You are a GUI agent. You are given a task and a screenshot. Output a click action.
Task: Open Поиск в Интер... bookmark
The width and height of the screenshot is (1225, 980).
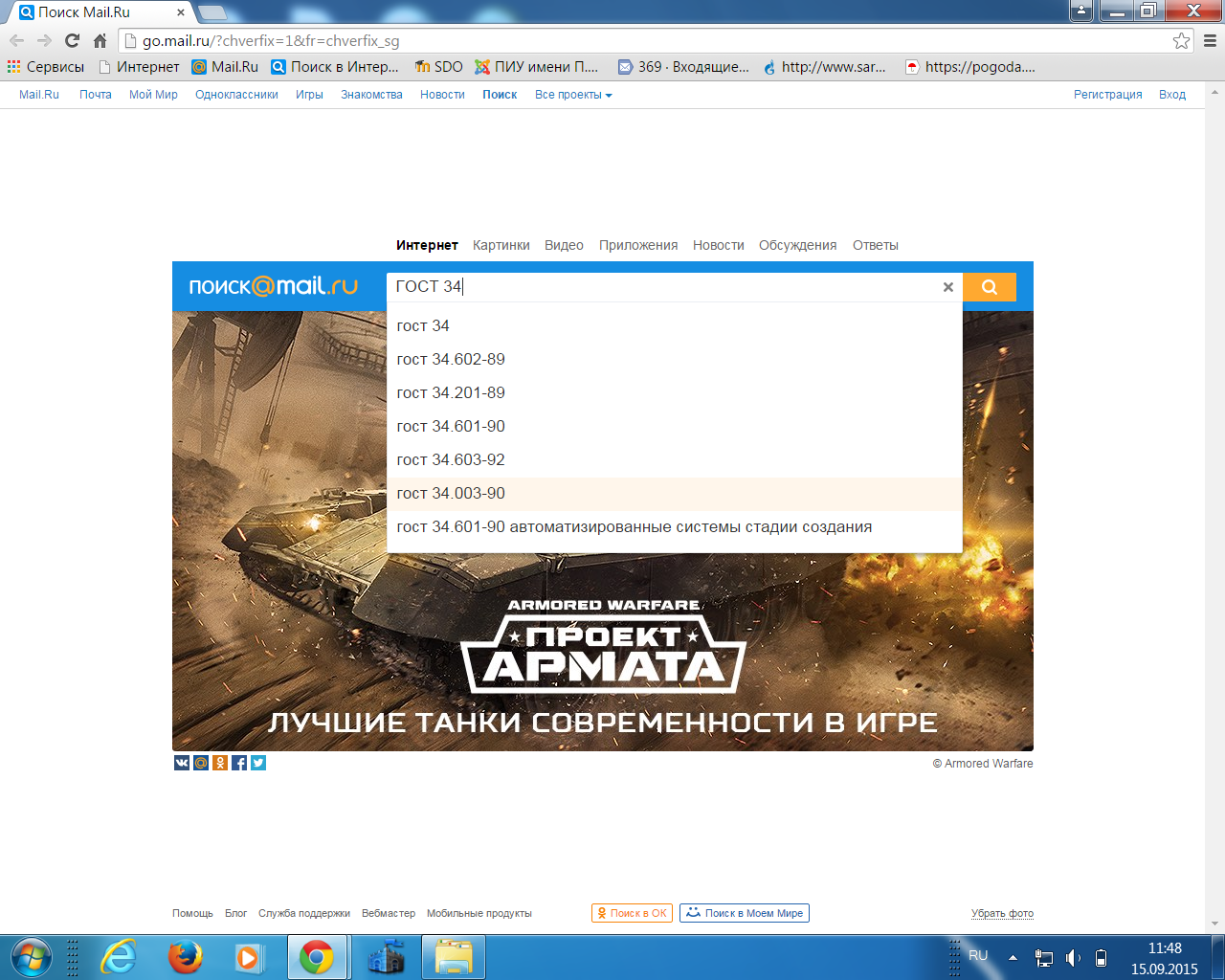pos(335,67)
